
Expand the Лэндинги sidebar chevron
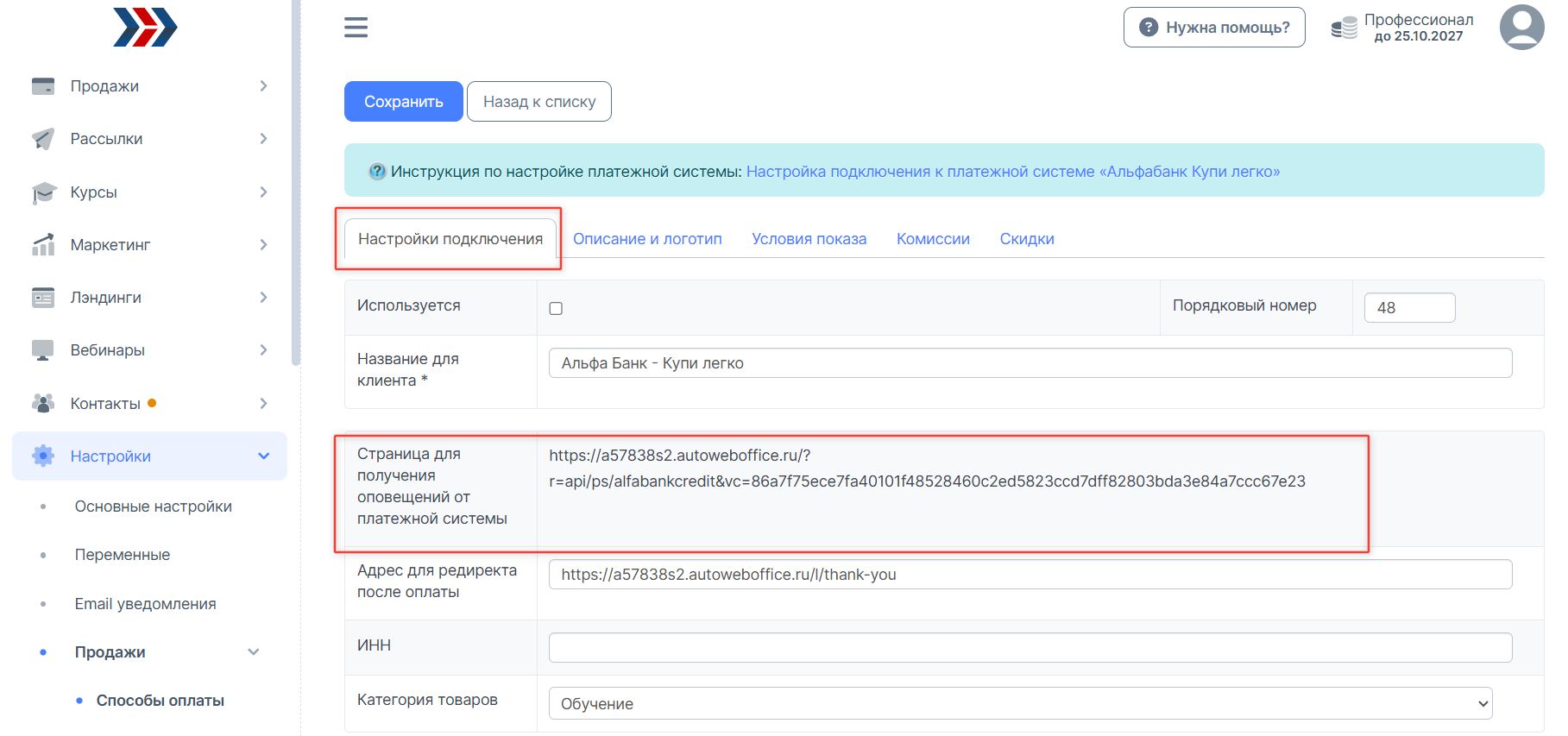tap(263, 298)
